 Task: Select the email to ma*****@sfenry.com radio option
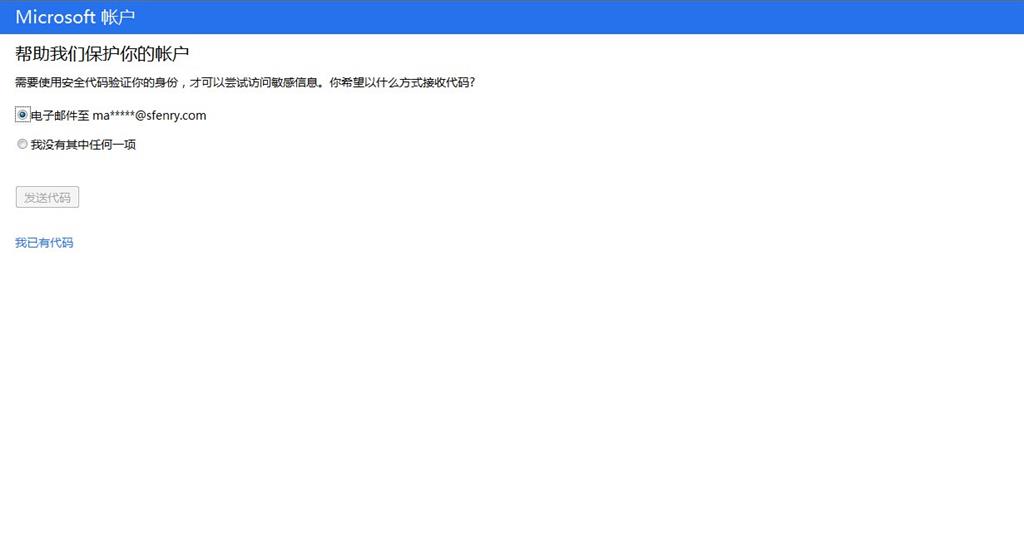point(22,115)
